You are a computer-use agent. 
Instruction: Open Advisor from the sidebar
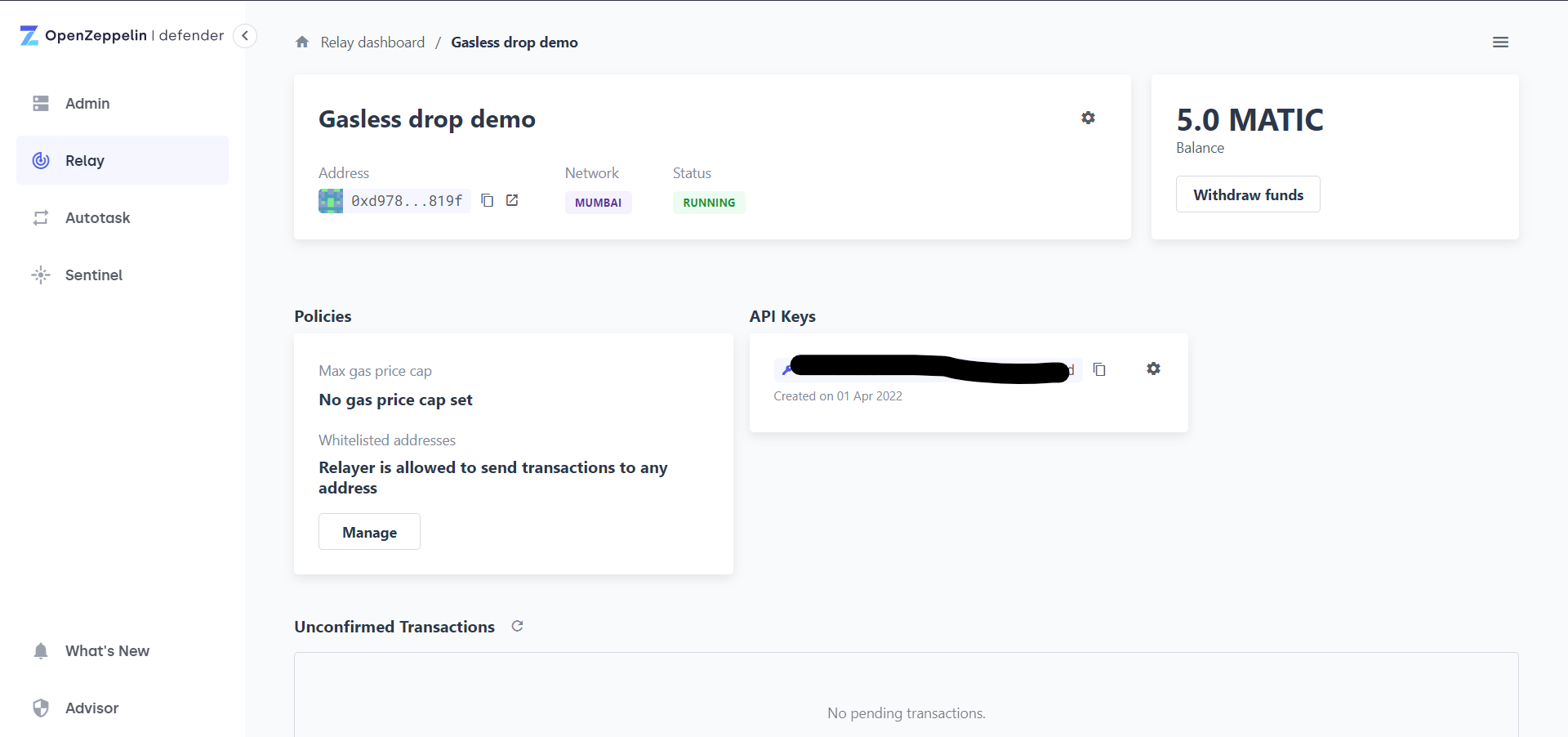point(91,708)
